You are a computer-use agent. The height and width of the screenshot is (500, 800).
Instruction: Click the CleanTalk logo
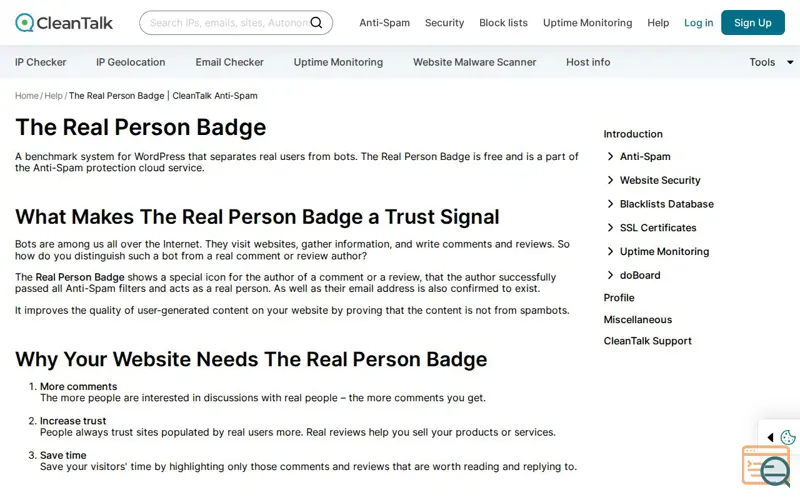pos(64,22)
